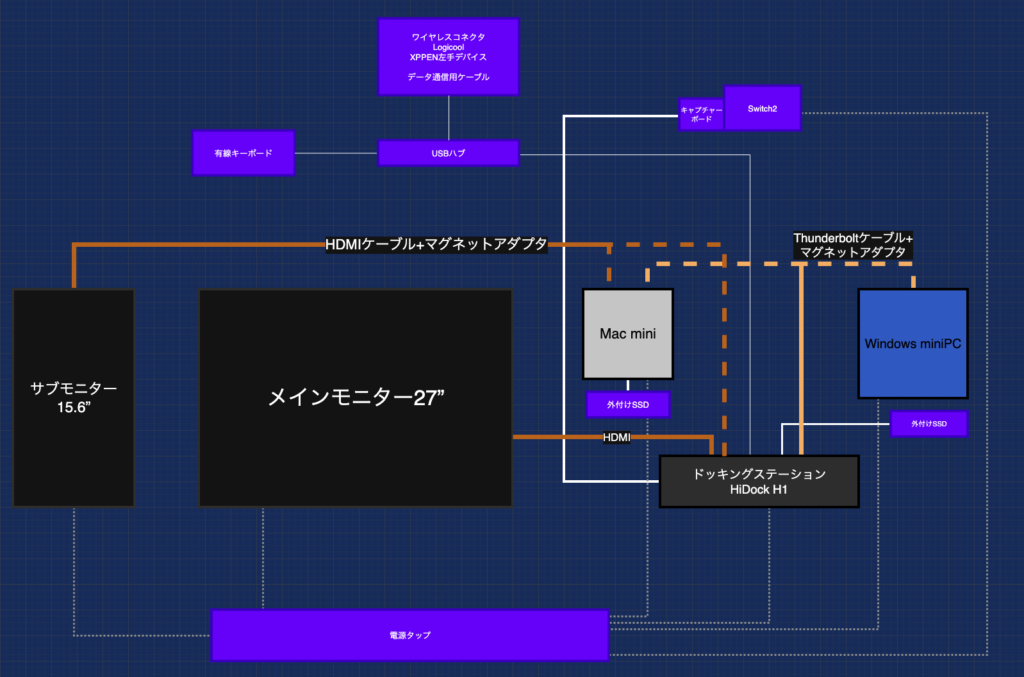Image resolution: width=1024 pixels, height=677 pixels.
Task: Click the 電源タップ power strip bar
Action: coord(409,633)
